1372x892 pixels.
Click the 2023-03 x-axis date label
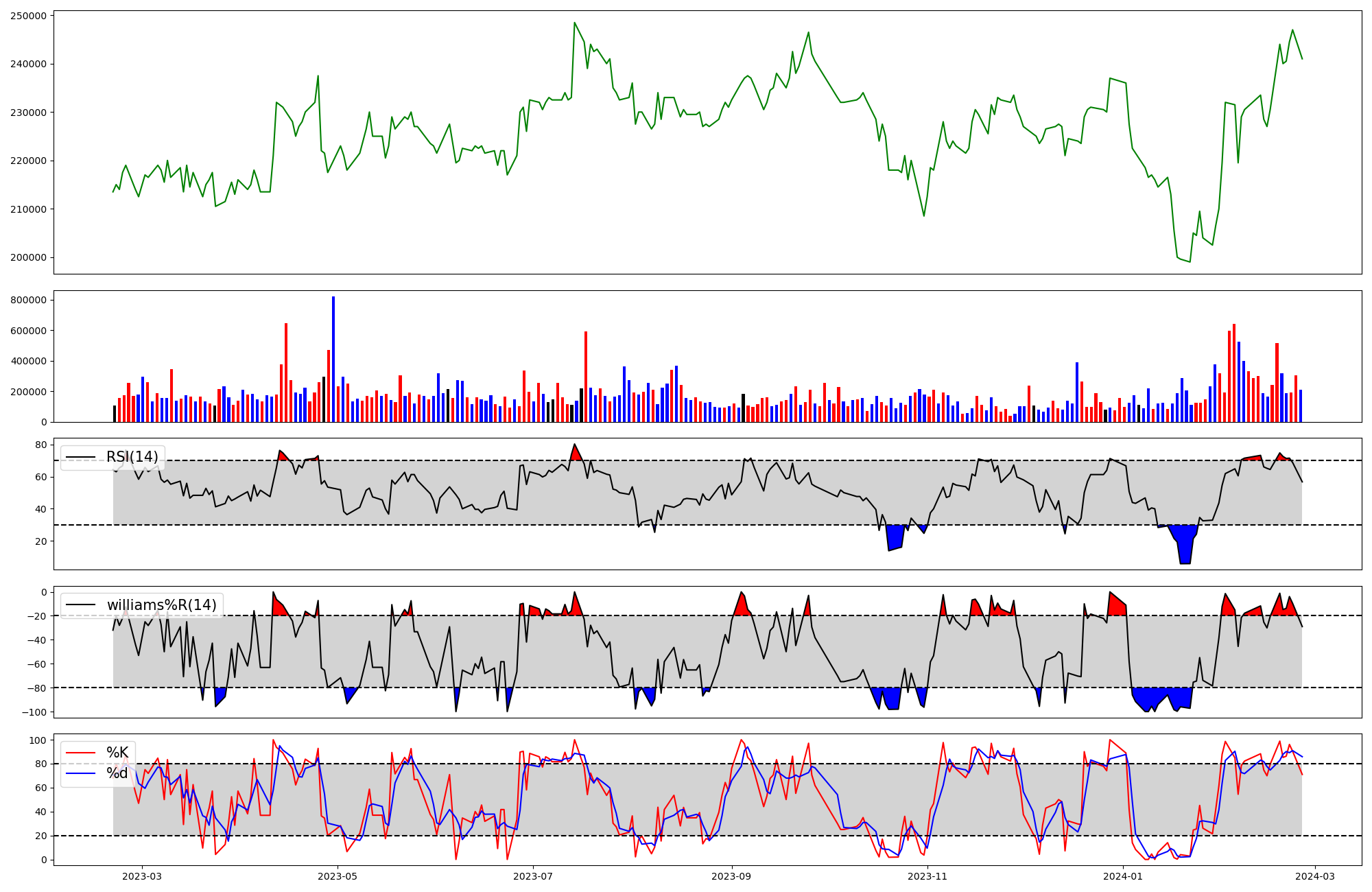[x=142, y=876]
